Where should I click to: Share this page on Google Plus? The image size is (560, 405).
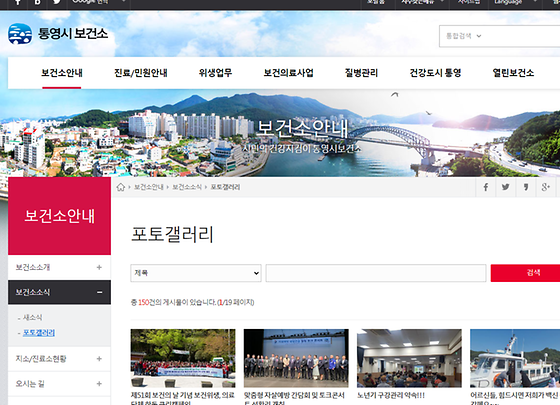coord(546,187)
